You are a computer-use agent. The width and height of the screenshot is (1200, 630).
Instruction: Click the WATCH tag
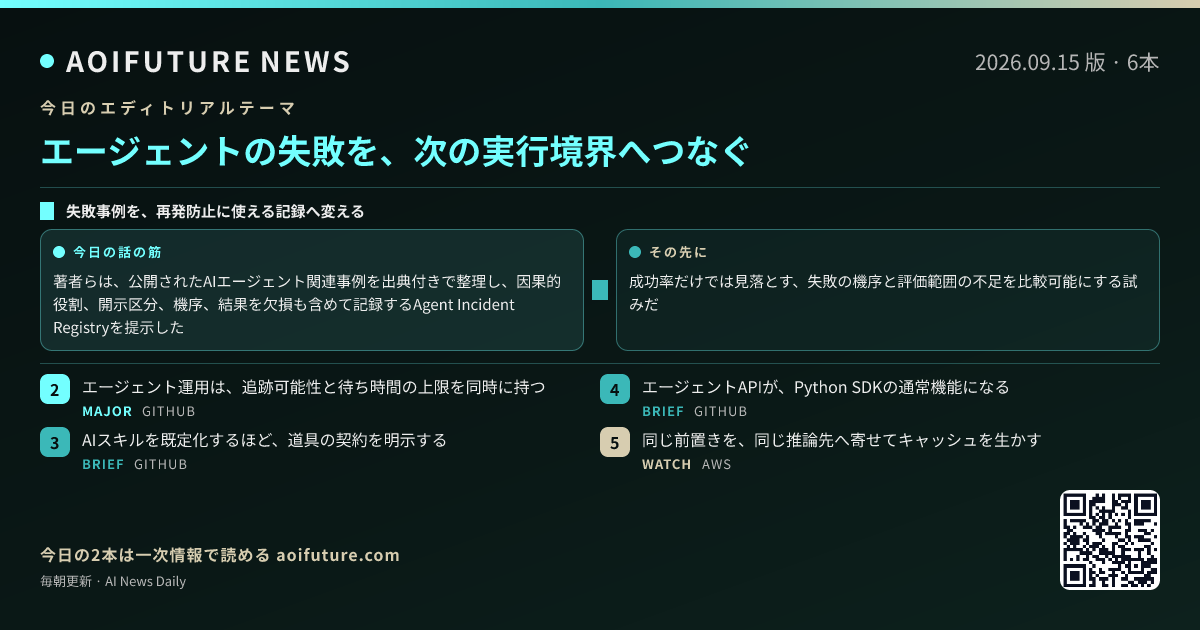667,464
